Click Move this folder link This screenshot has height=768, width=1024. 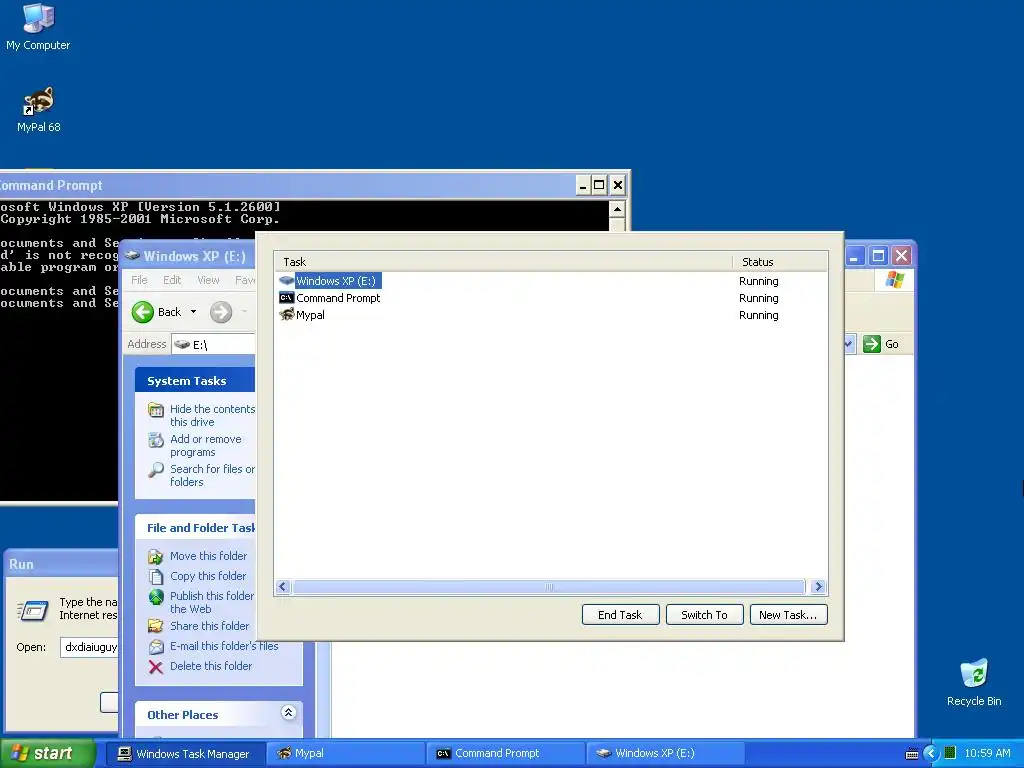pos(208,556)
